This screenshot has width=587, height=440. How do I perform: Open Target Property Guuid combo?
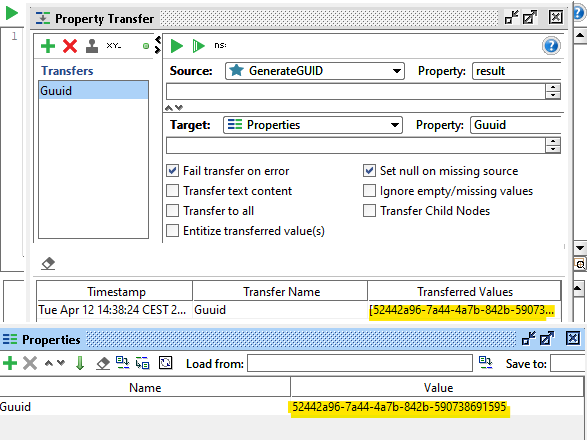click(516, 125)
